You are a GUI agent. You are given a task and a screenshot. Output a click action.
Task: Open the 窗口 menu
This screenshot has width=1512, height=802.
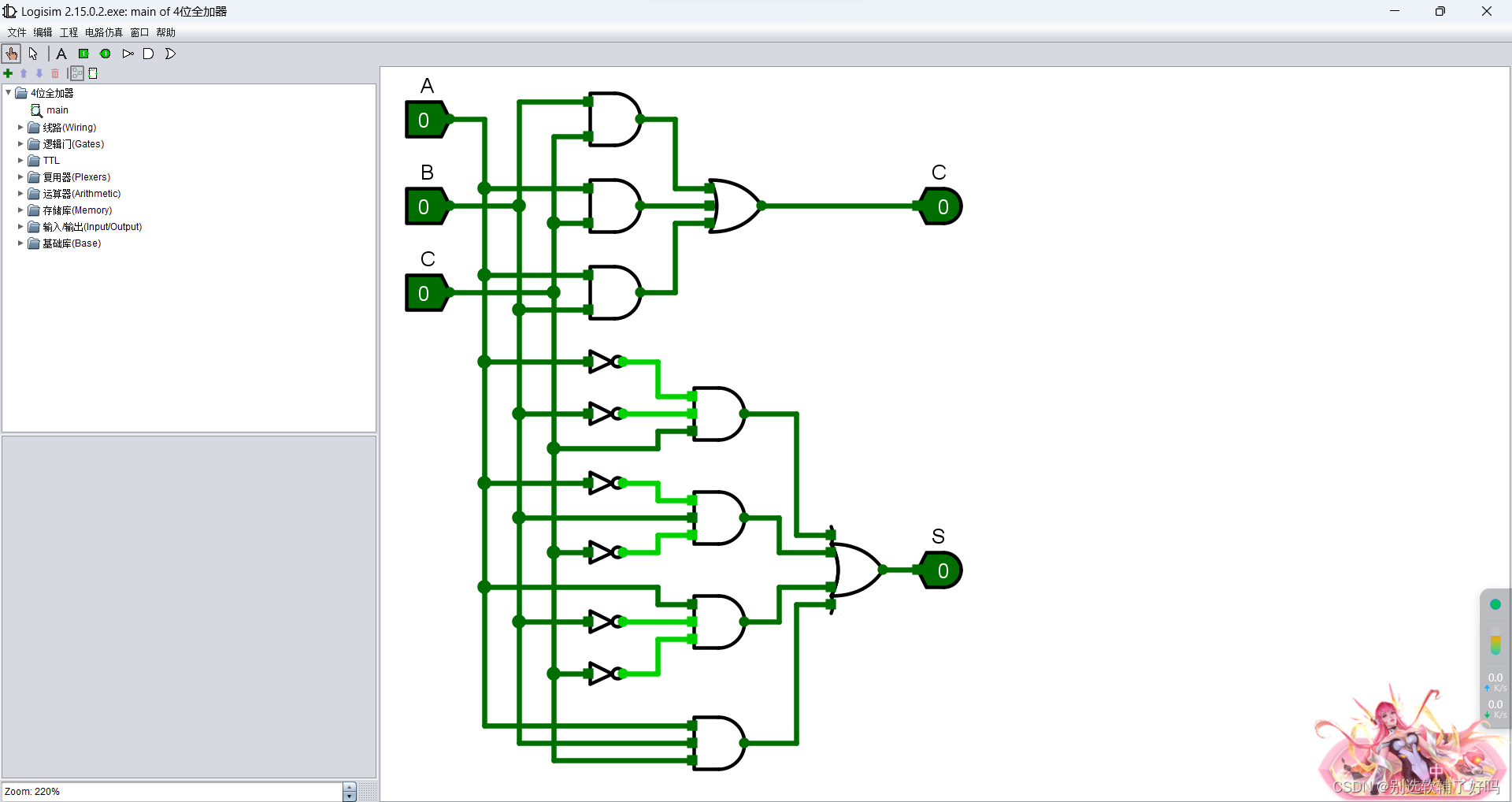pyautogui.click(x=139, y=32)
